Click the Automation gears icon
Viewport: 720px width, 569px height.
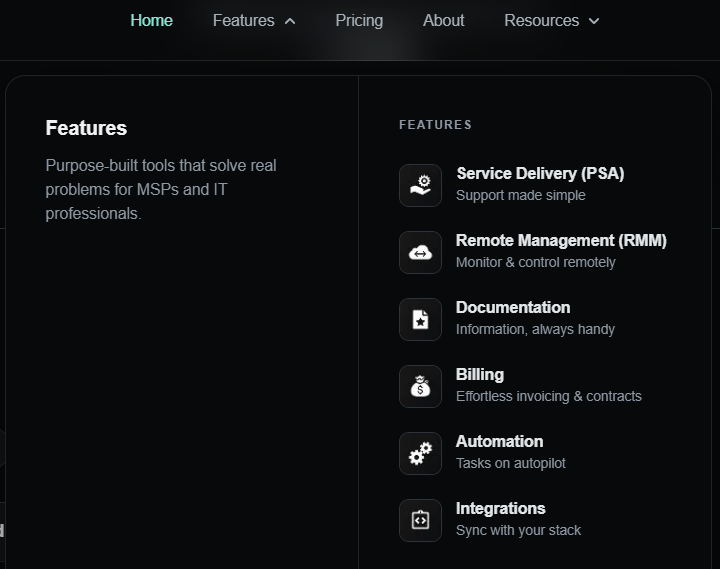click(x=420, y=453)
